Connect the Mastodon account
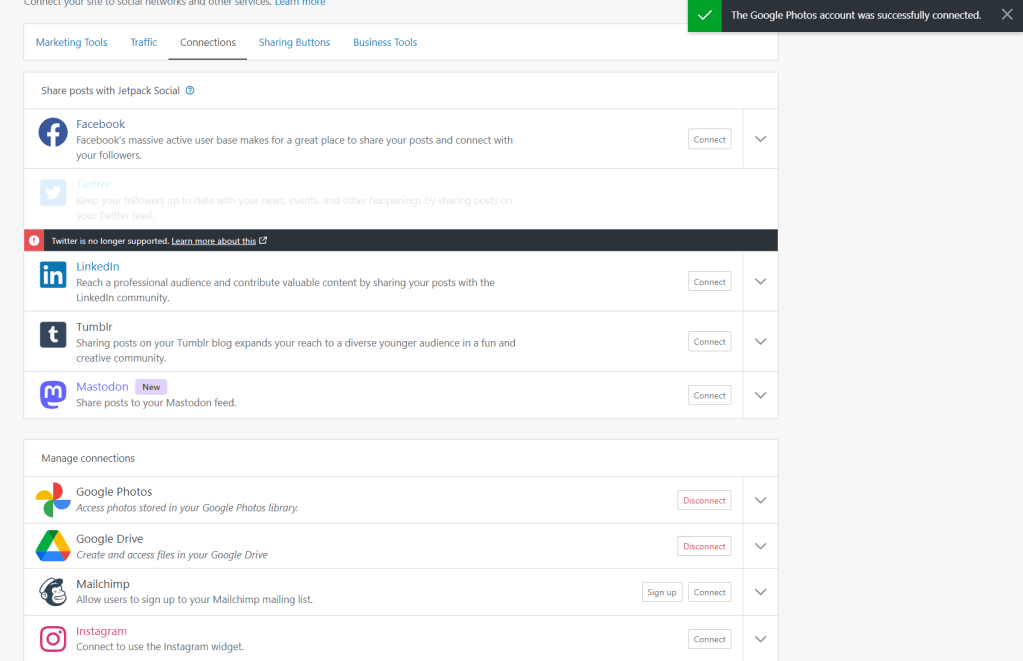Screen dimensions: 1023x661 tap(709, 395)
